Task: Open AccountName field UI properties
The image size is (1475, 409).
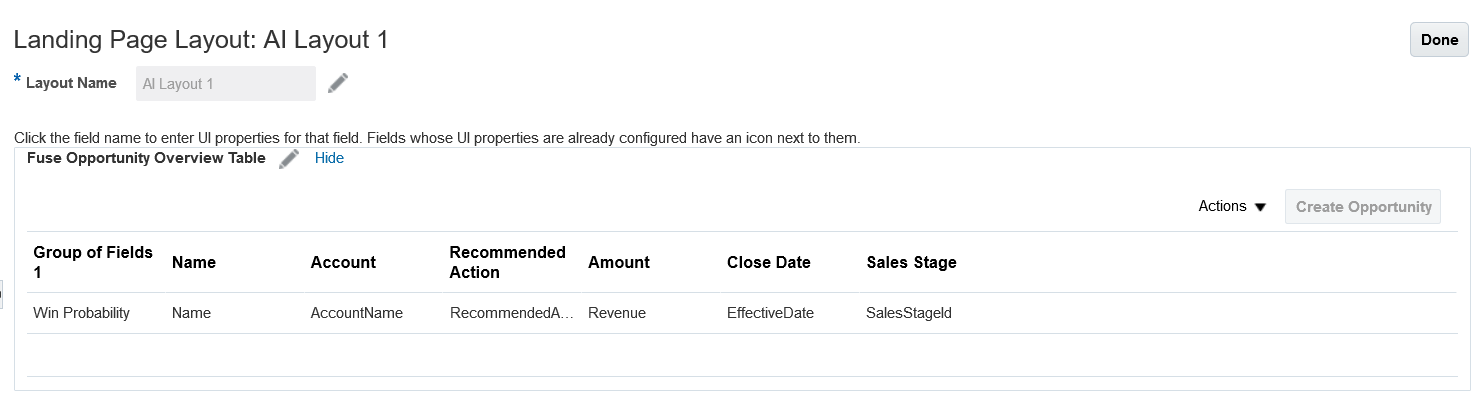Action: (357, 313)
